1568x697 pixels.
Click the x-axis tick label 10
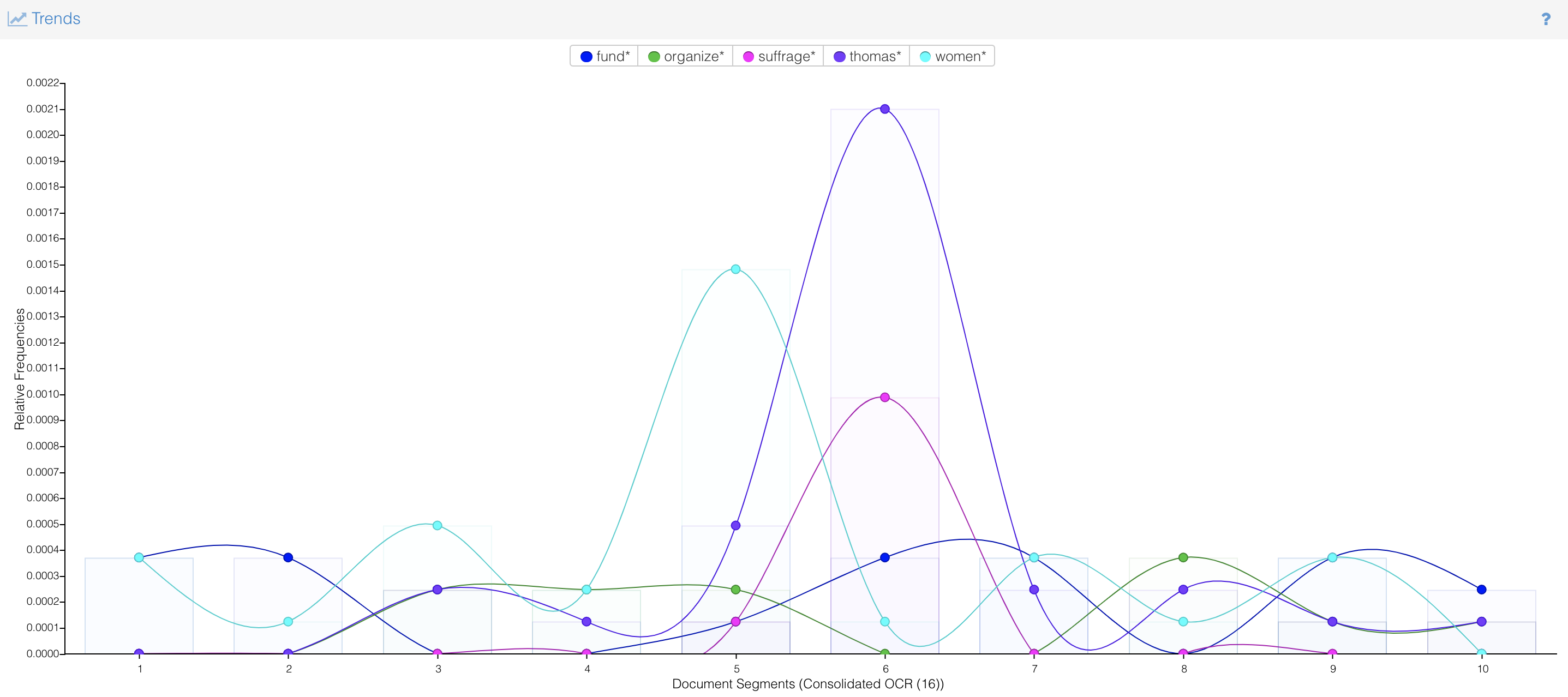[1482, 669]
